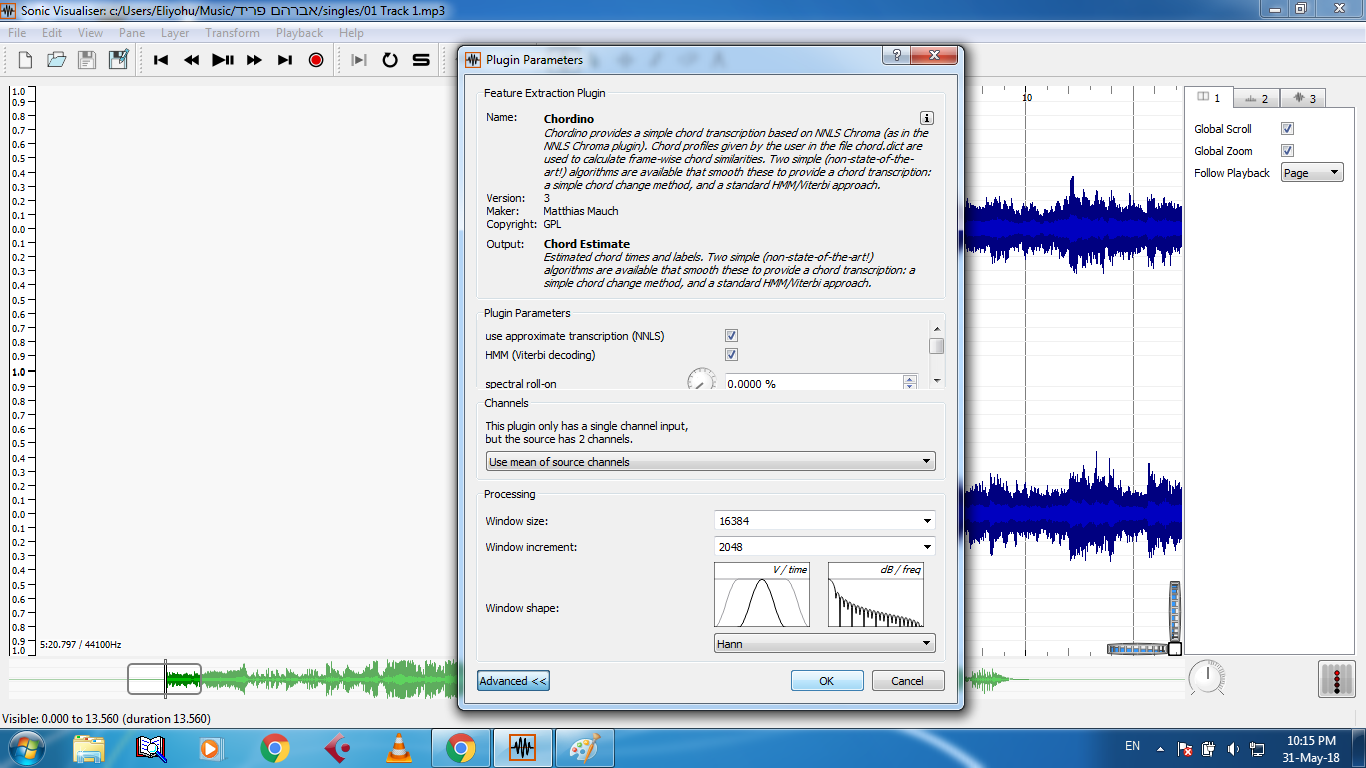Image resolution: width=1366 pixels, height=768 pixels.
Task: Open VLC from the taskbar
Action: pyautogui.click(x=398, y=748)
